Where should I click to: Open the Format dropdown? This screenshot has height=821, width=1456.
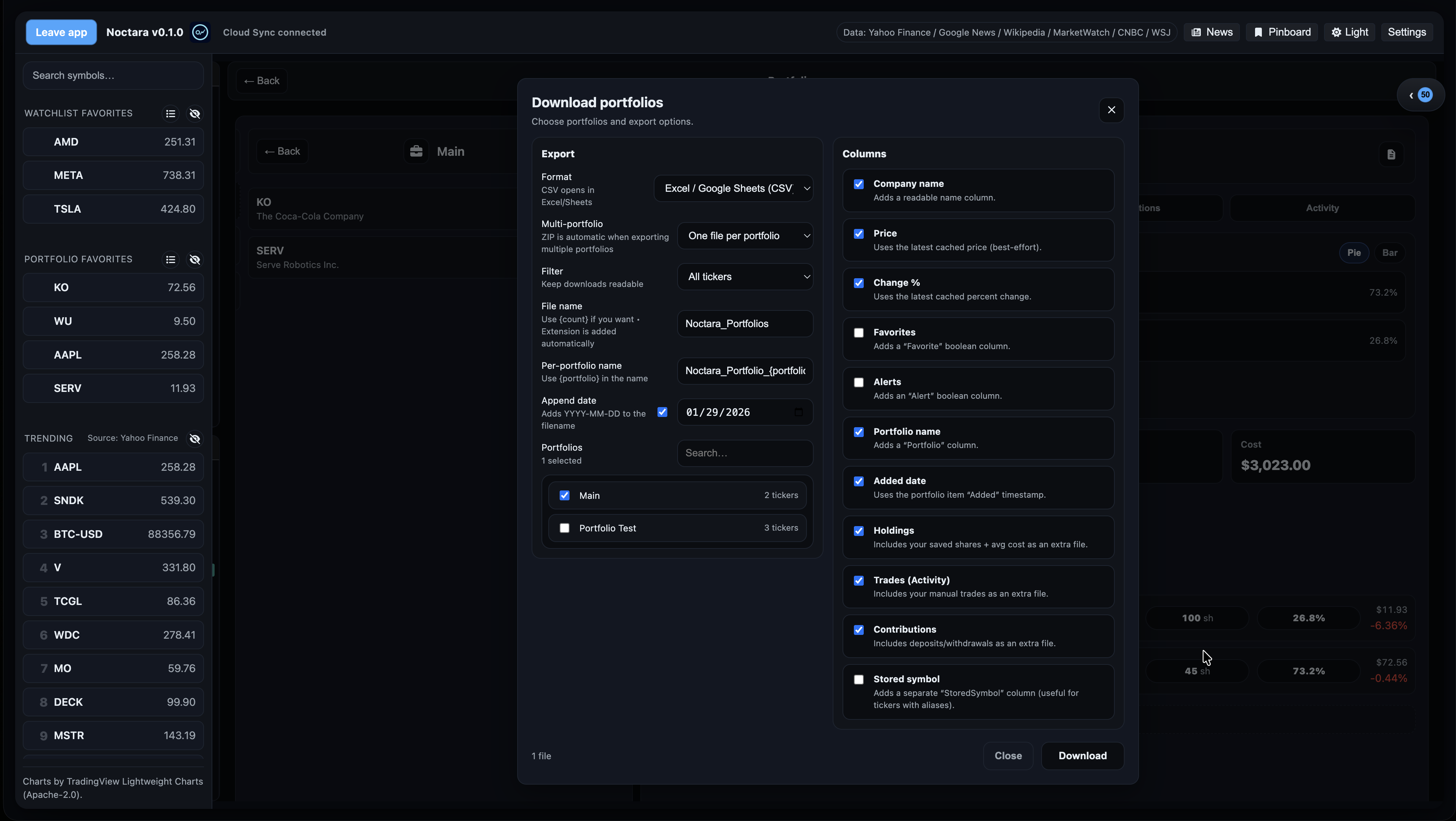click(734, 188)
